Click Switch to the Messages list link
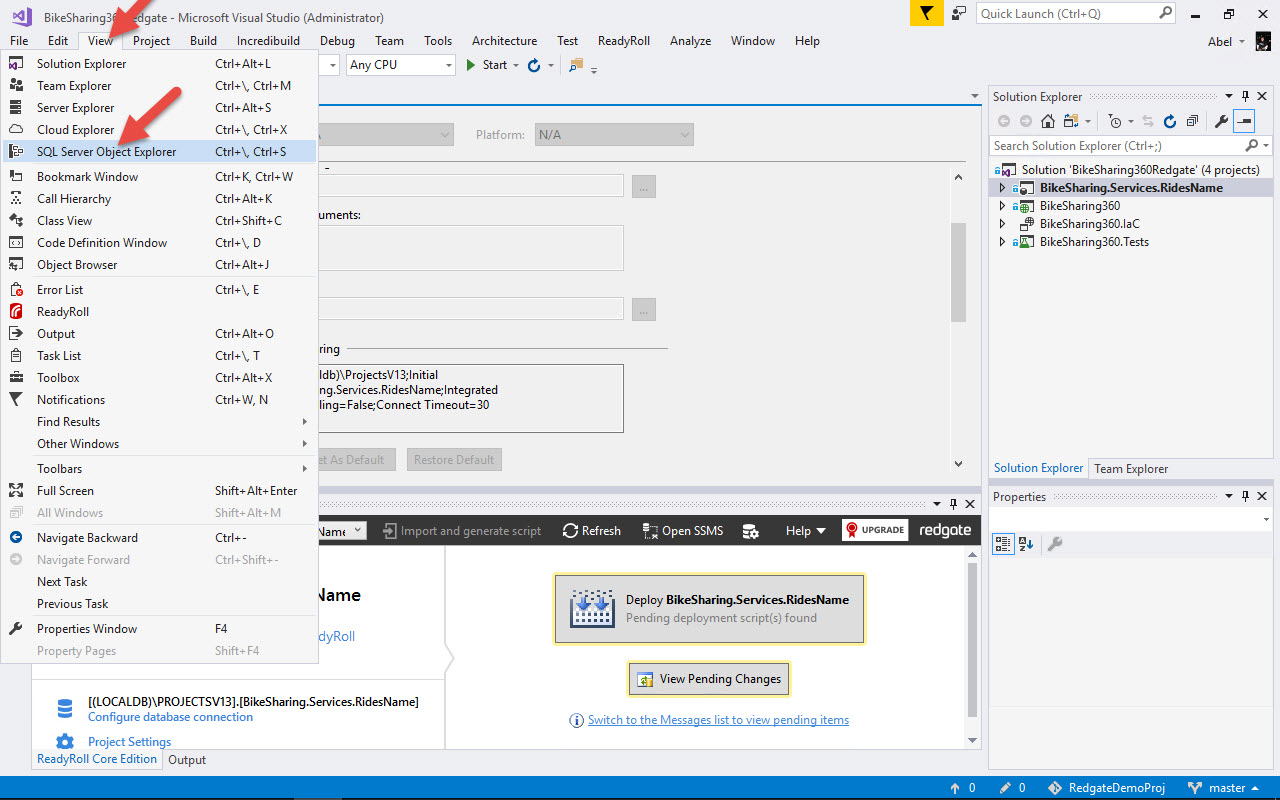The image size is (1280, 800). pos(718,720)
